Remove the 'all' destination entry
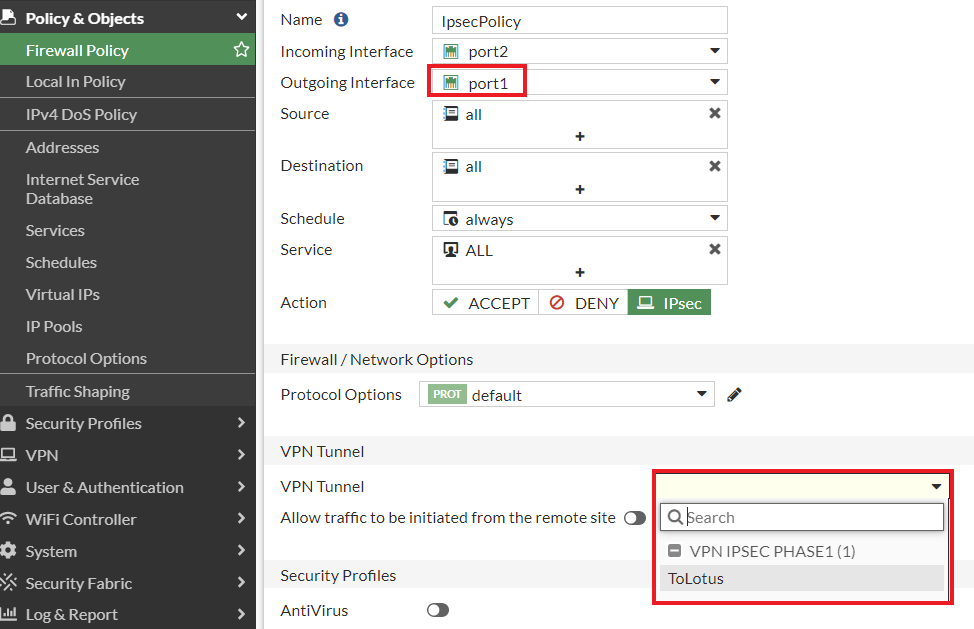Image resolution: width=974 pixels, height=629 pixels. [715, 166]
